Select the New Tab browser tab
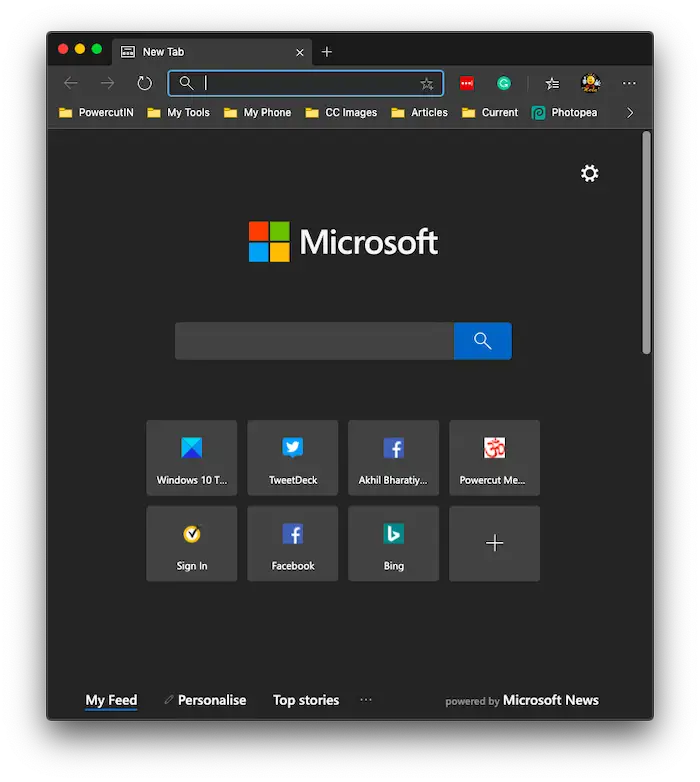The width and height of the screenshot is (700, 782). [212, 52]
